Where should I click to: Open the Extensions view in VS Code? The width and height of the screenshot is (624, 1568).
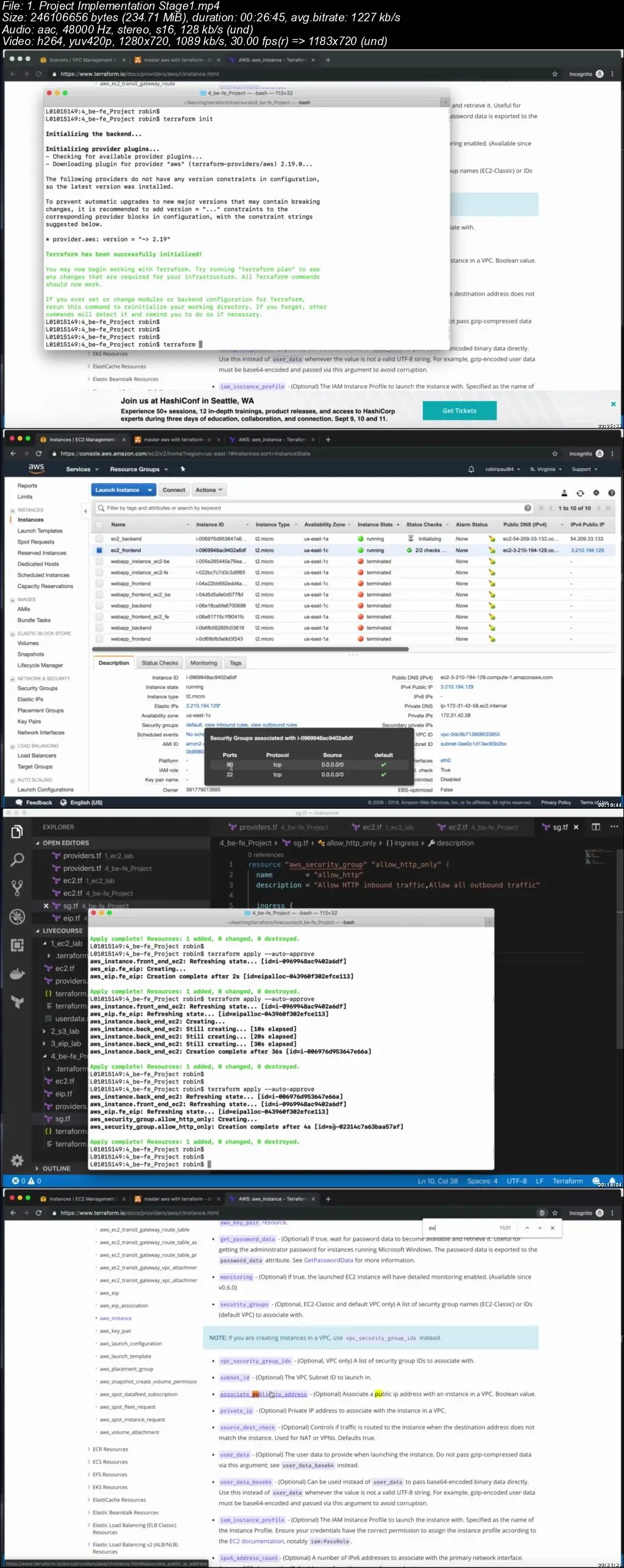pos(17,945)
